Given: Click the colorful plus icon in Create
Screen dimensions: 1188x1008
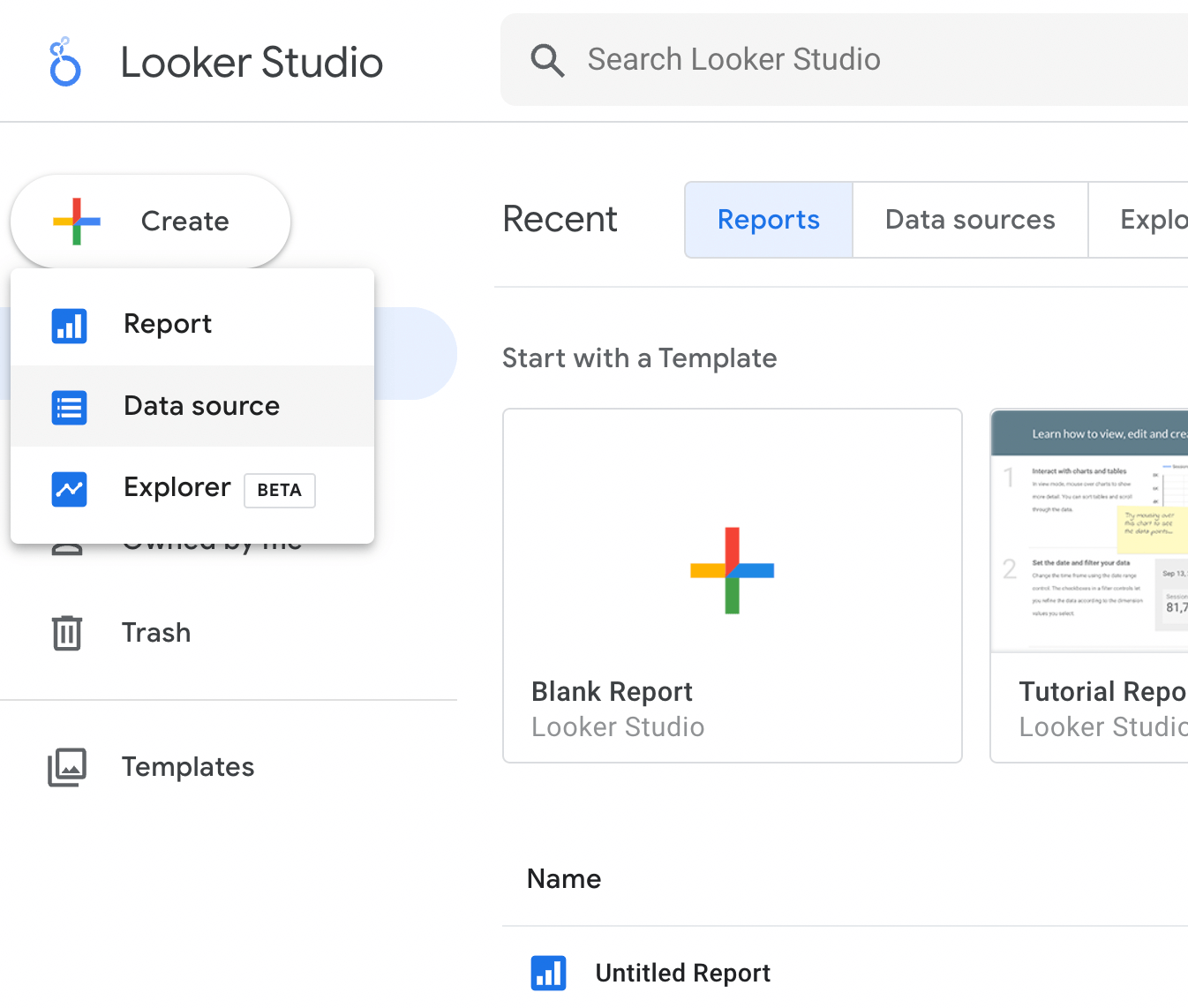Looking at the screenshot, I should (x=77, y=222).
